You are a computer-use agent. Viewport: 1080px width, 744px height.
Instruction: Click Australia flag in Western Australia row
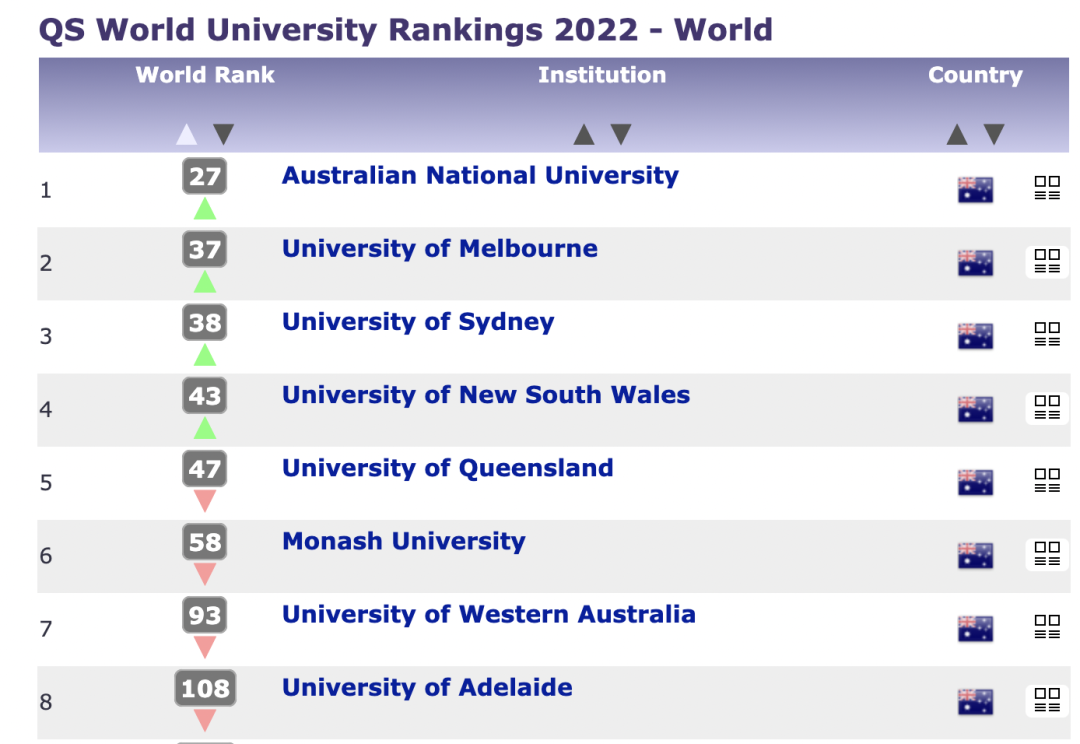pyautogui.click(x=975, y=629)
